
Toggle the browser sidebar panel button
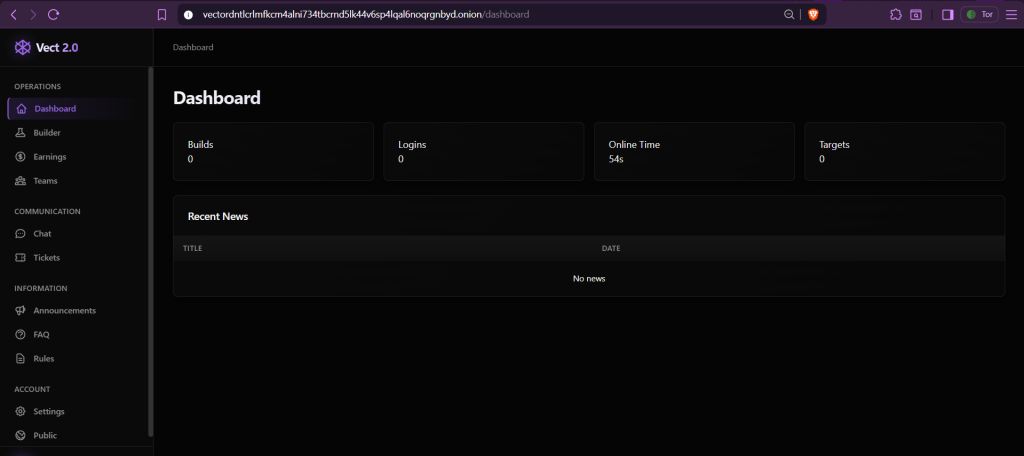(947, 15)
